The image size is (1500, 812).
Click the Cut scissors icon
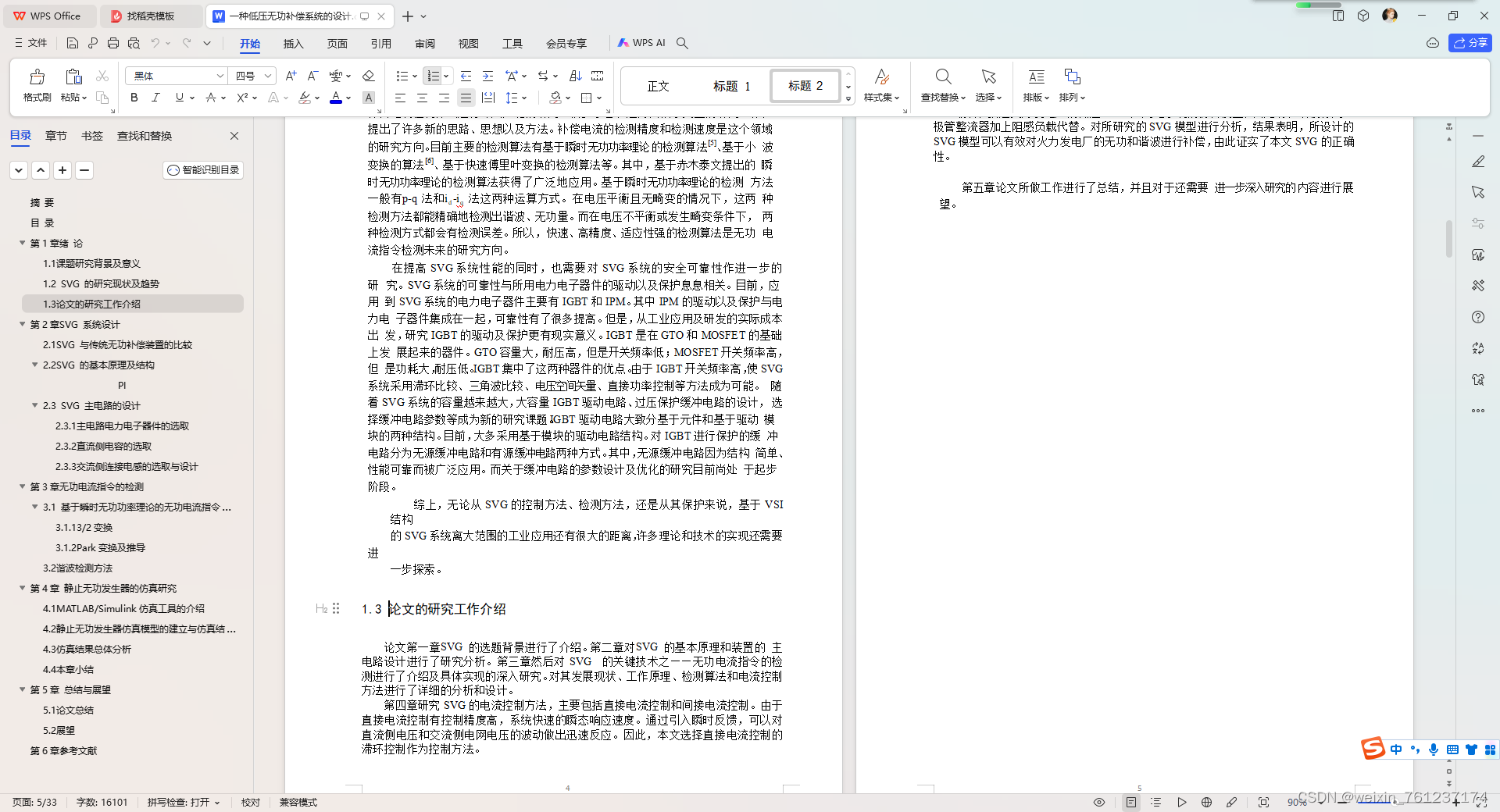102,76
